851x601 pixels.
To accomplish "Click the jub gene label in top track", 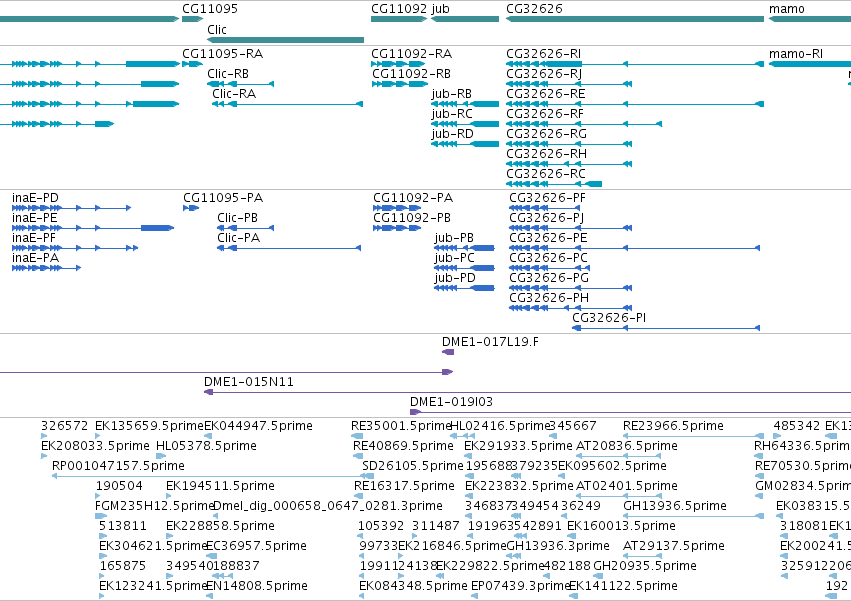I will 440,9.
